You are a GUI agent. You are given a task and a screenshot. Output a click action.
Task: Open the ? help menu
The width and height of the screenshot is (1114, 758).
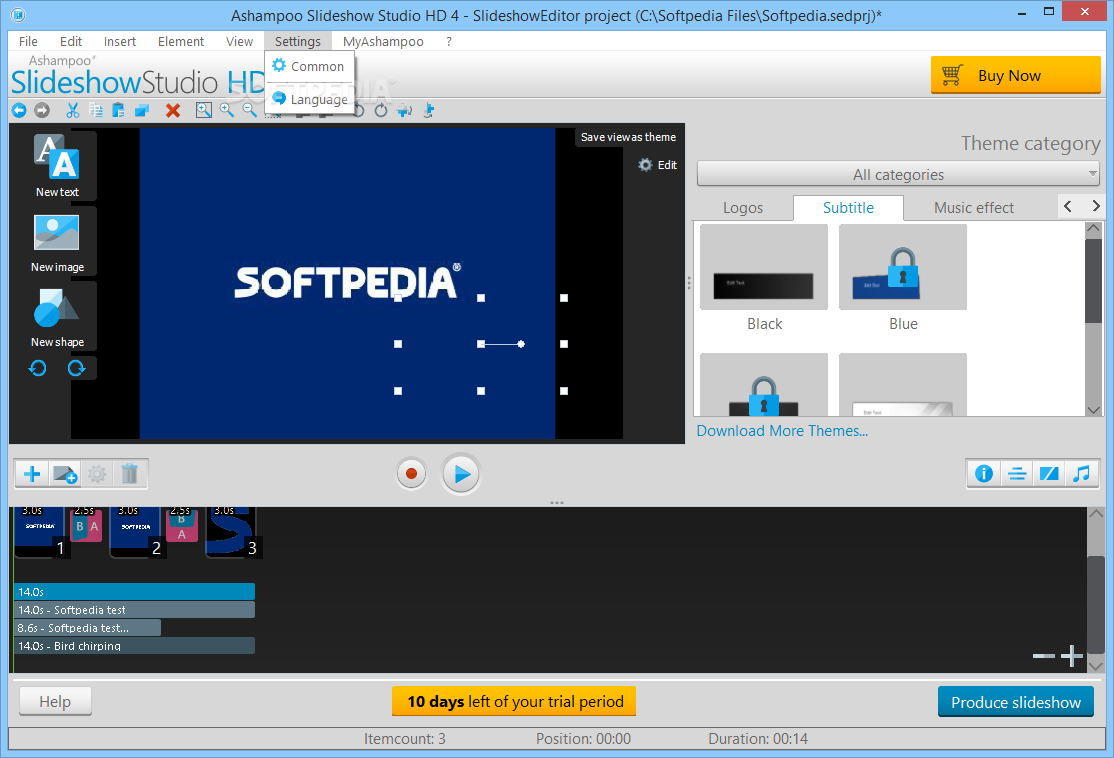(449, 42)
